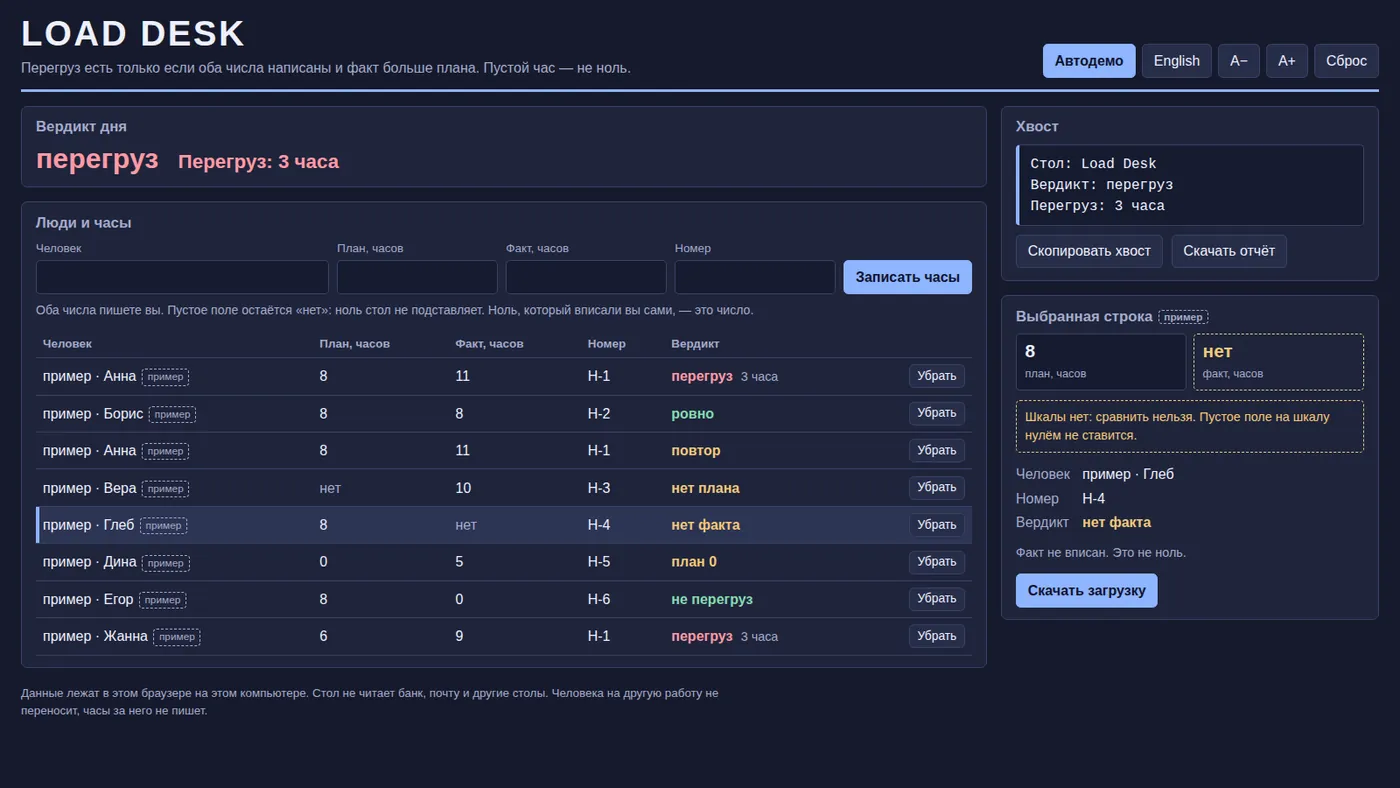1400x788 pixels.
Task: Click the повтор verdict in the table
Action: tap(696, 451)
